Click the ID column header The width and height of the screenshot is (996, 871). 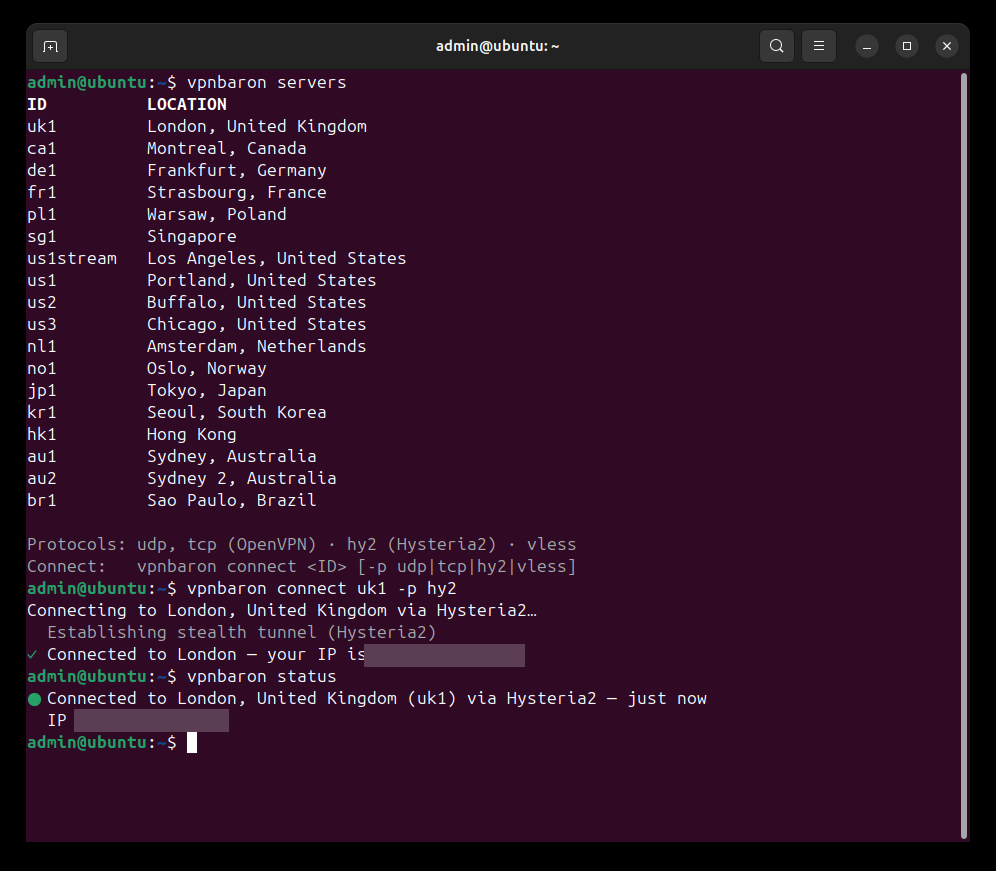[37, 105]
